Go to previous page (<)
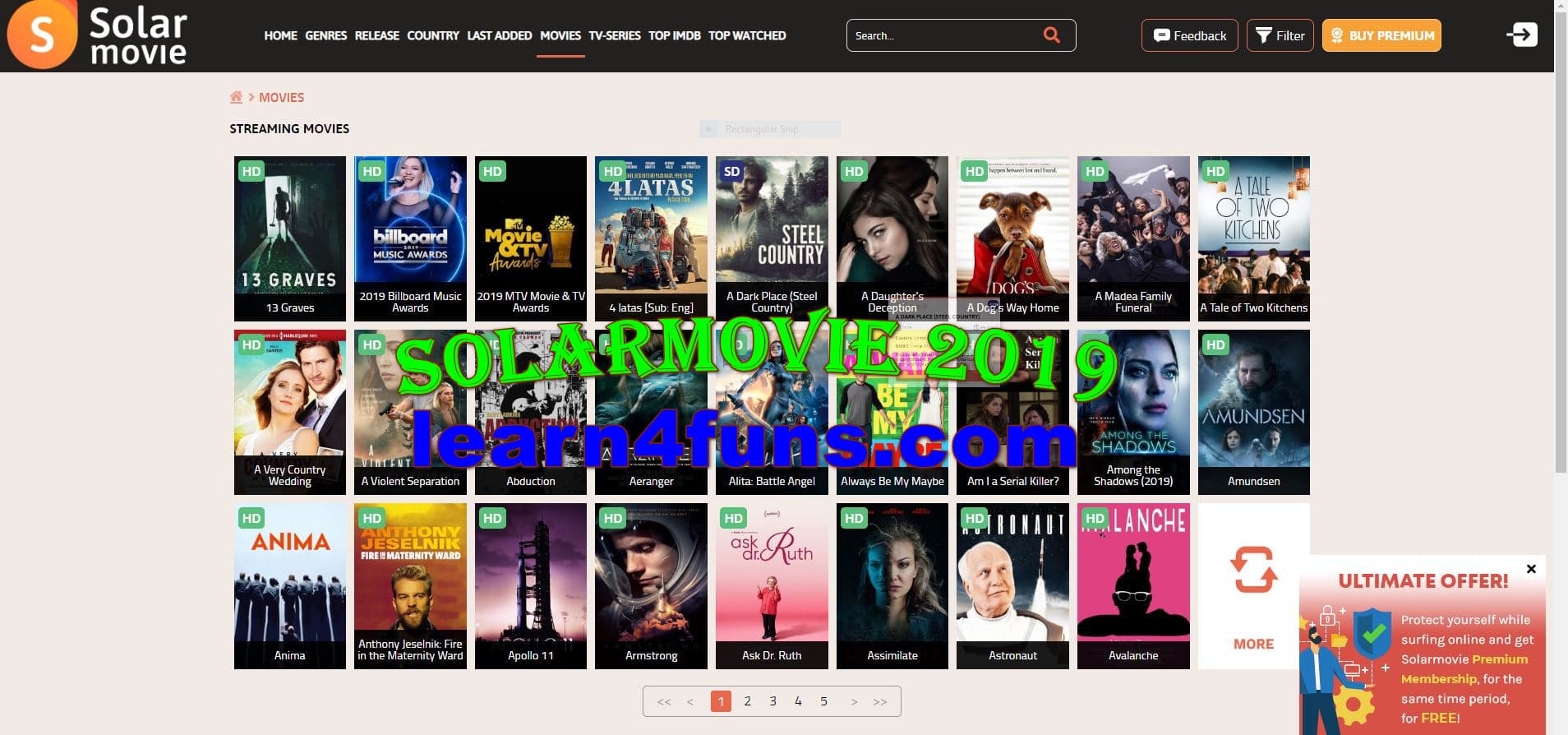Viewport: 1568px width, 735px height. [x=690, y=701]
